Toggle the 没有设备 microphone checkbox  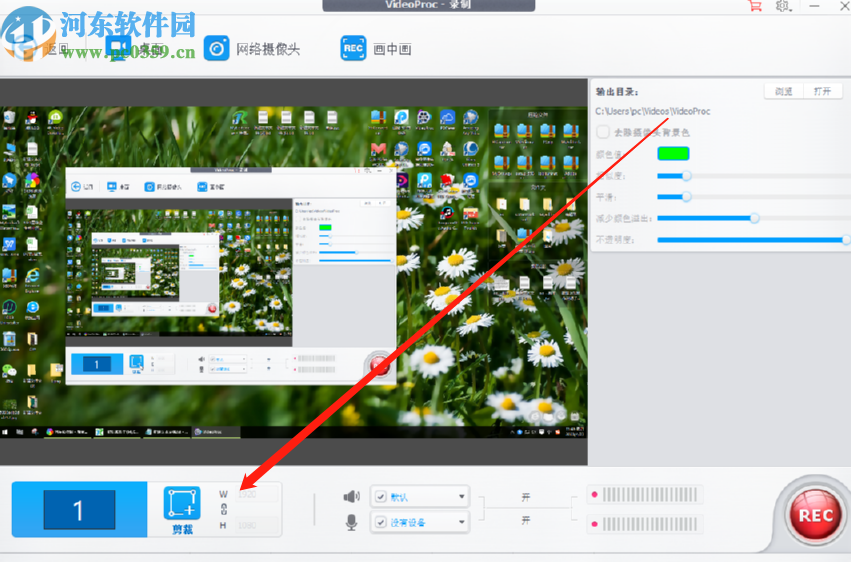tap(381, 522)
